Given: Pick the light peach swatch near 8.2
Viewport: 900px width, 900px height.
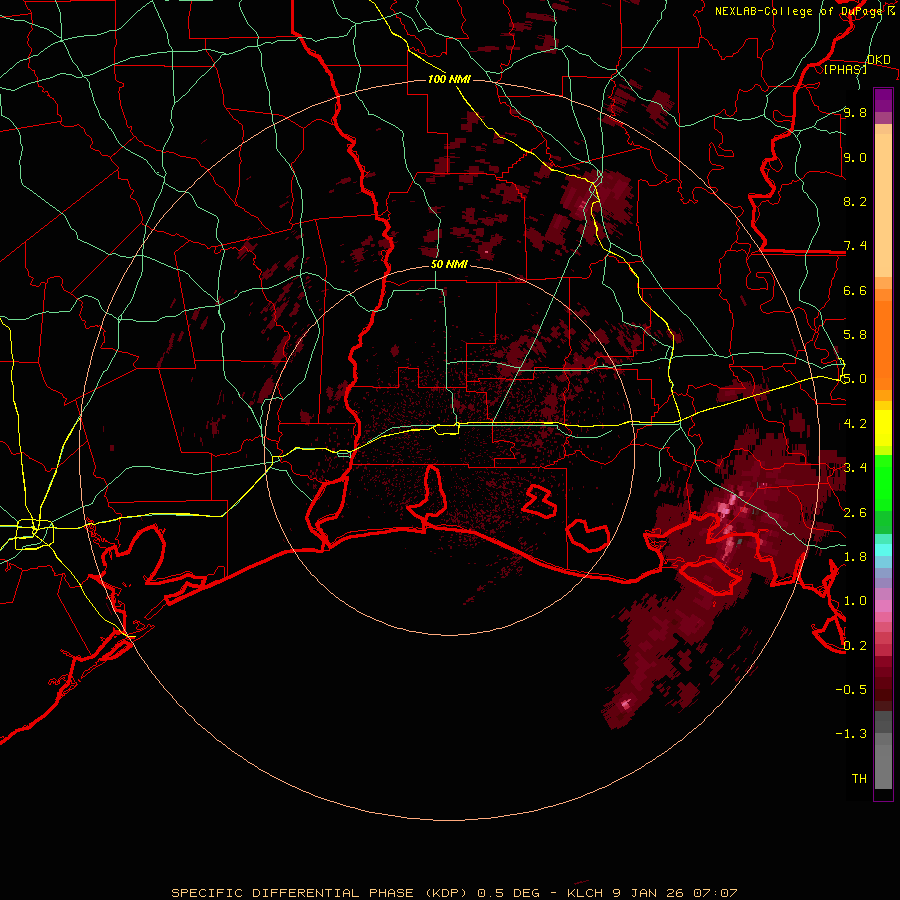Looking at the screenshot, I should [x=883, y=207].
